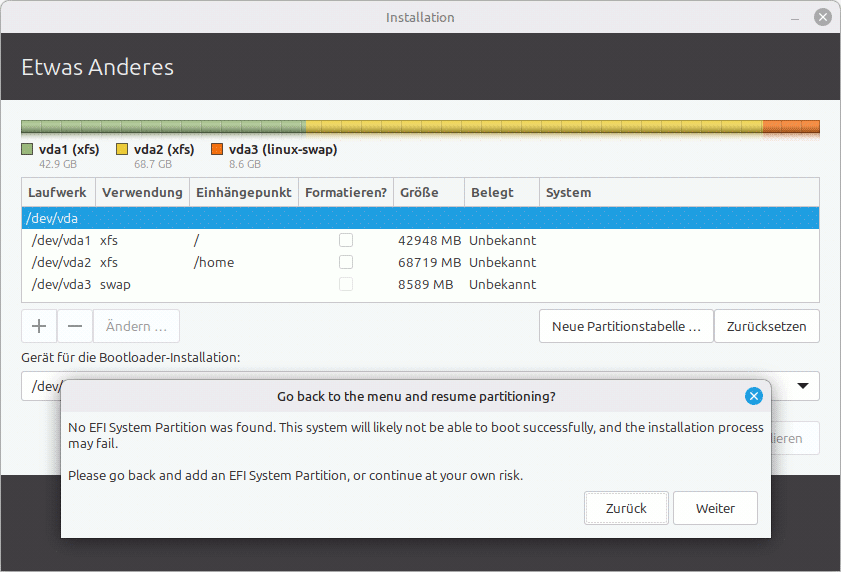Viewport: 841px width, 572px height.
Task: Click the Einhängepunkt column header
Action: point(244,192)
